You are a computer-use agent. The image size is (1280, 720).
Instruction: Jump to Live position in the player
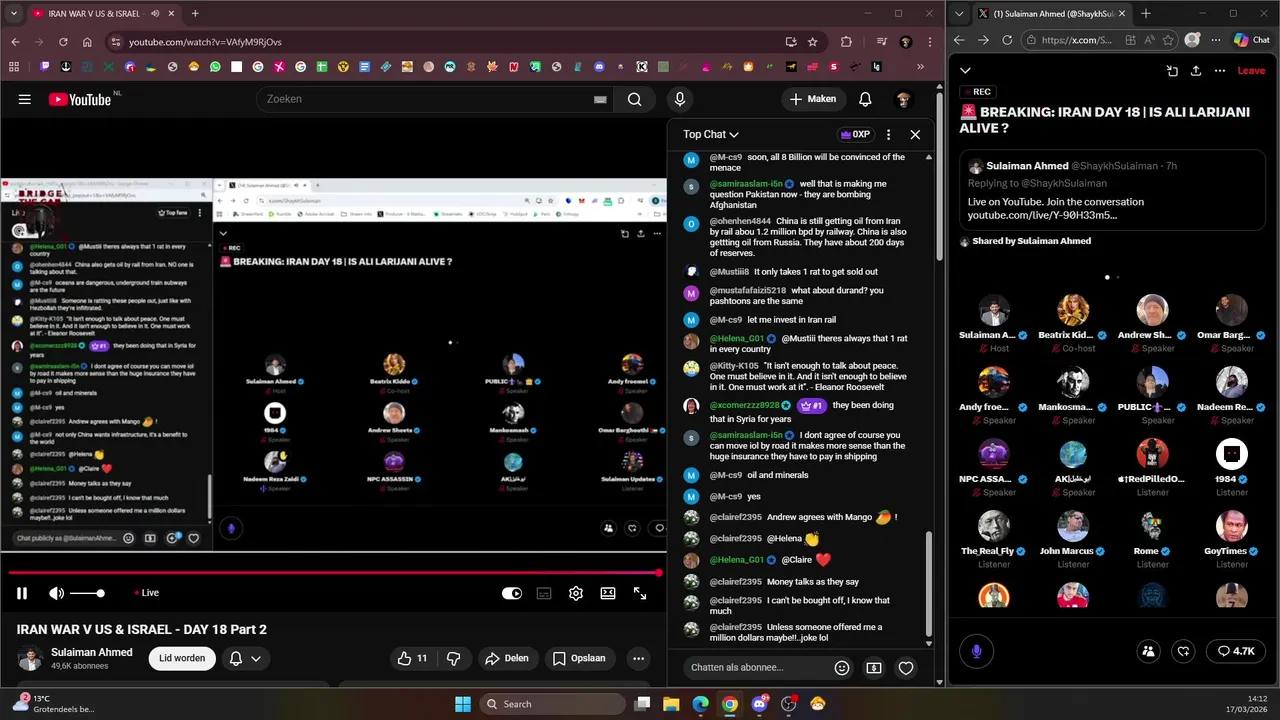point(147,593)
